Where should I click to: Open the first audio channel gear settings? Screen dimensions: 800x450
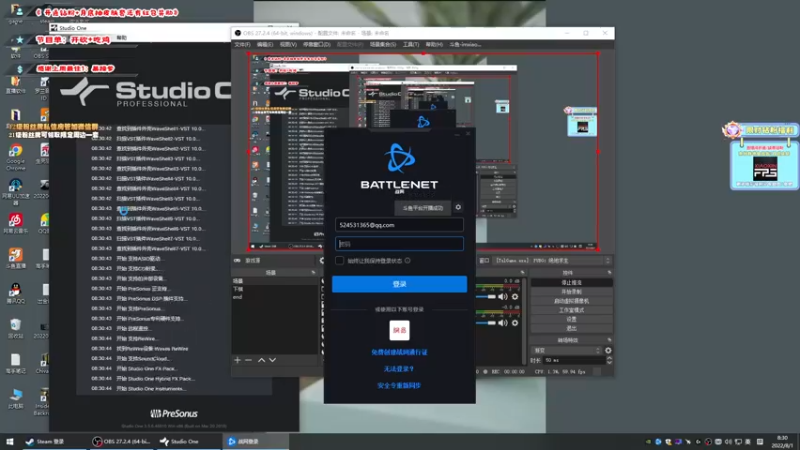(515, 296)
